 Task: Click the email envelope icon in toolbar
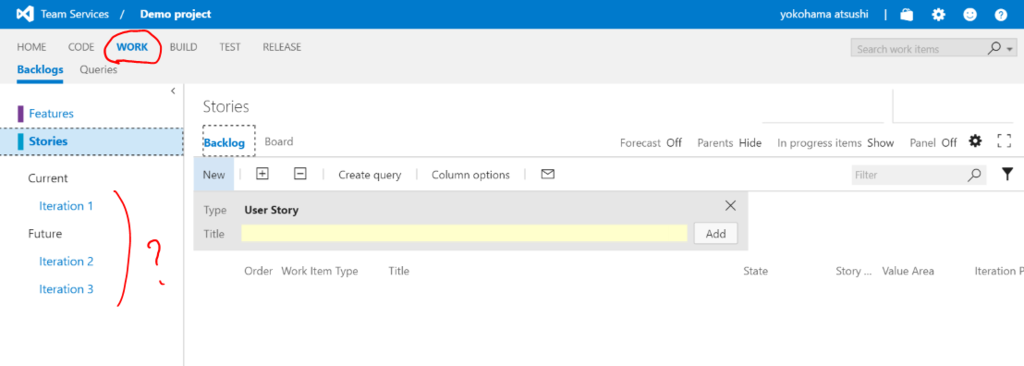[547, 174]
